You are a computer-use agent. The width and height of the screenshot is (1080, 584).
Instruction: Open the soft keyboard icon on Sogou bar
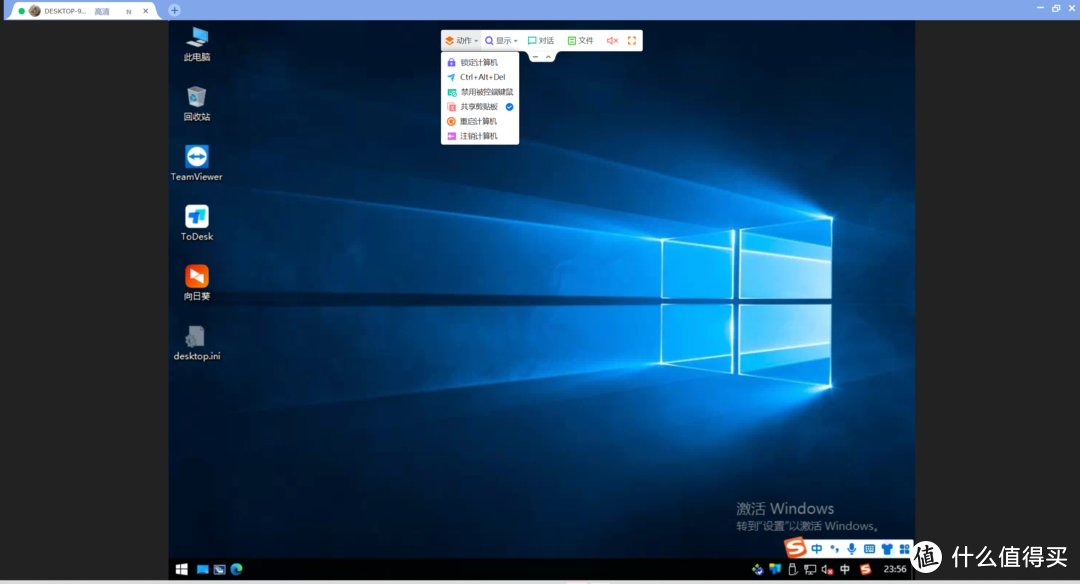(x=869, y=549)
